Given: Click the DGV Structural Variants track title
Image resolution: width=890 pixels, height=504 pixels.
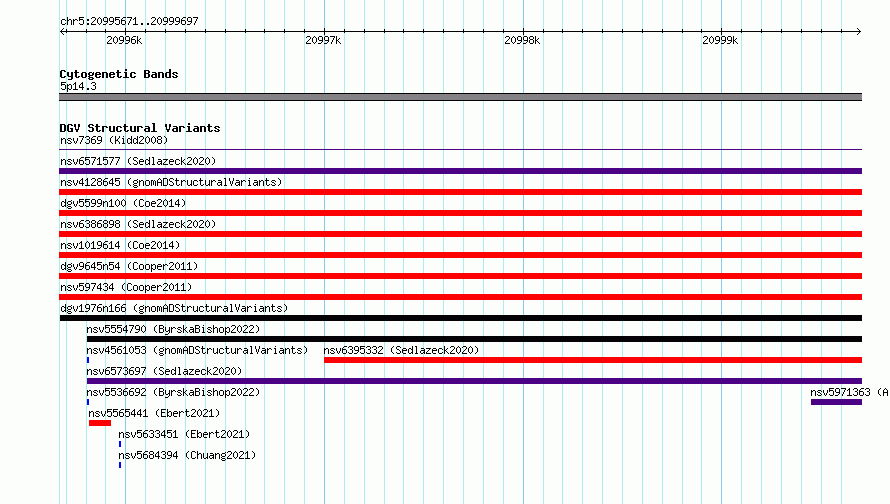Looking at the screenshot, I should 140,128.
